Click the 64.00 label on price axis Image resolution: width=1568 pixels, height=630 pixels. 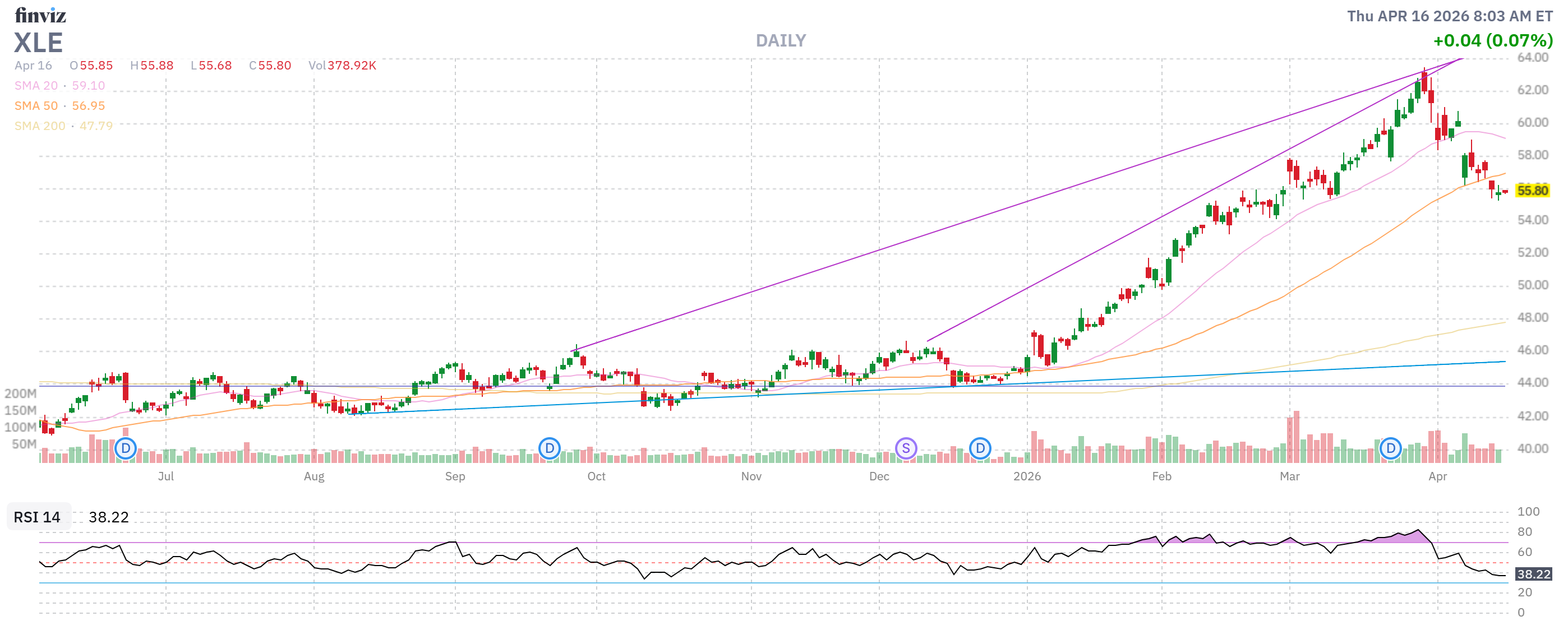pos(1532,57)
